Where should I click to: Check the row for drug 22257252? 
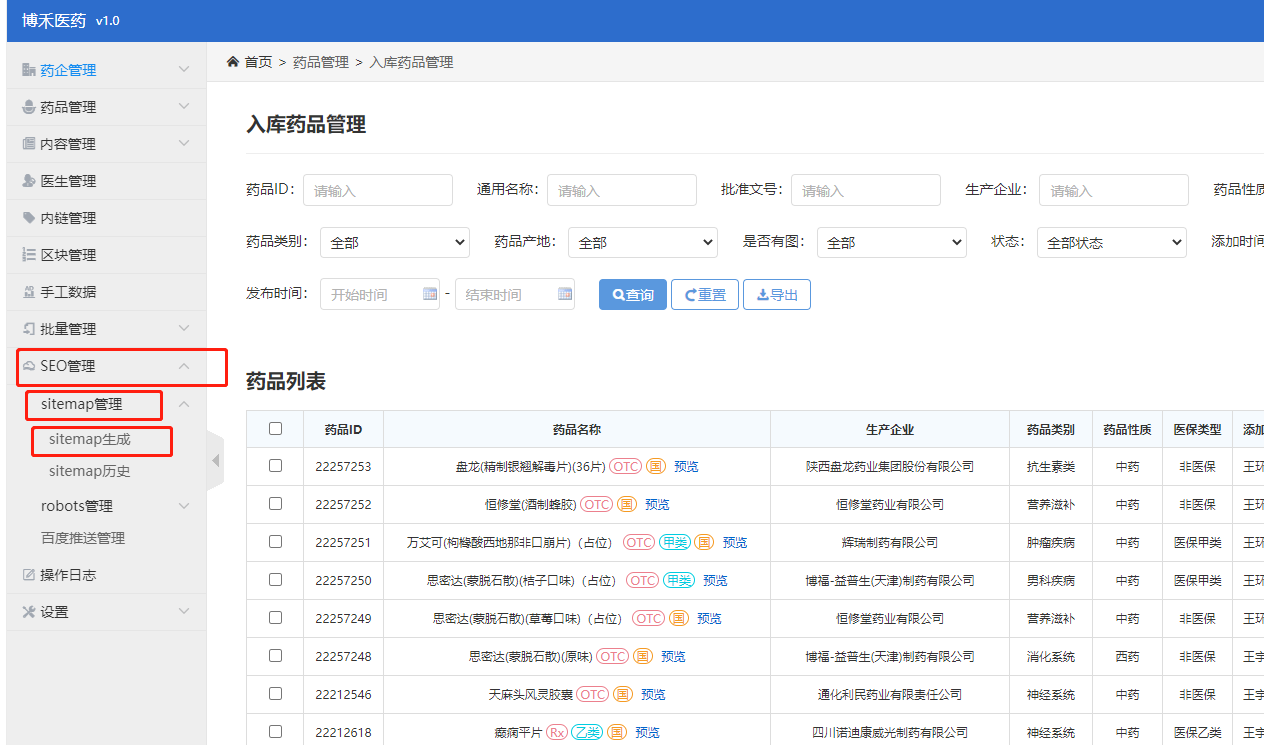275,503
